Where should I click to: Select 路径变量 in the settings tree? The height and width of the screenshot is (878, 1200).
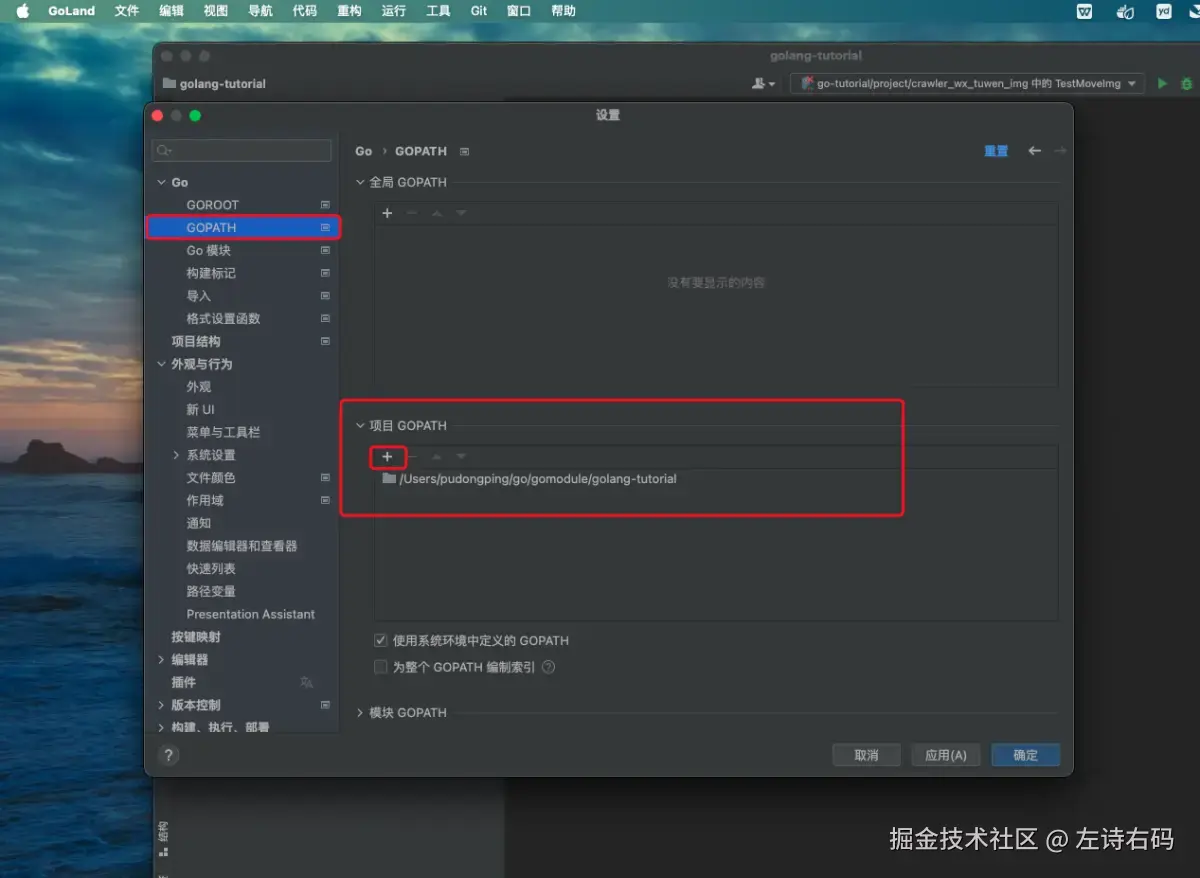(211, 592)
